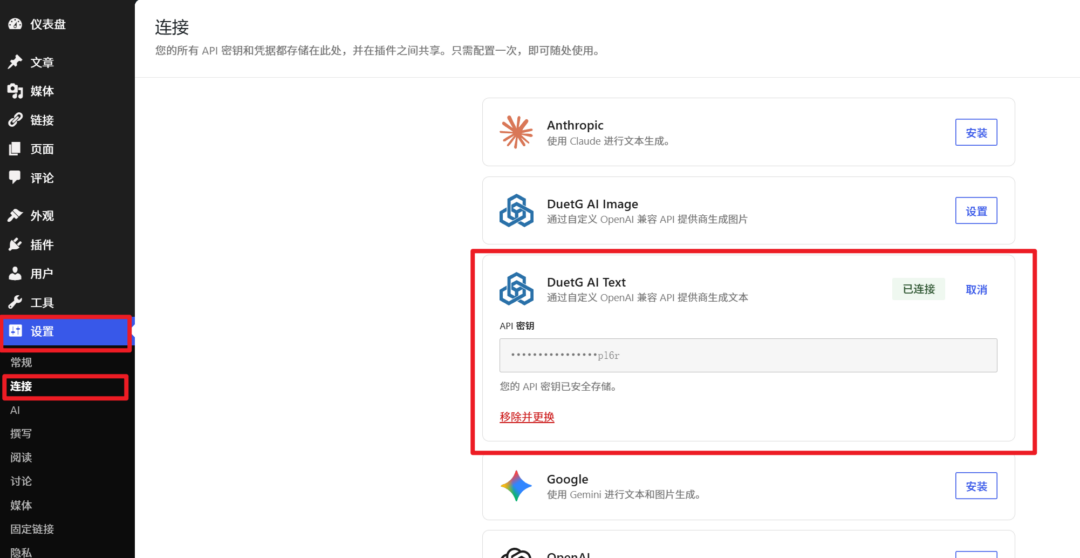This screenshot has height=558, width=1080.
Task: Click the Dashboard gauge icon
Action: click(x=14, y=24)
